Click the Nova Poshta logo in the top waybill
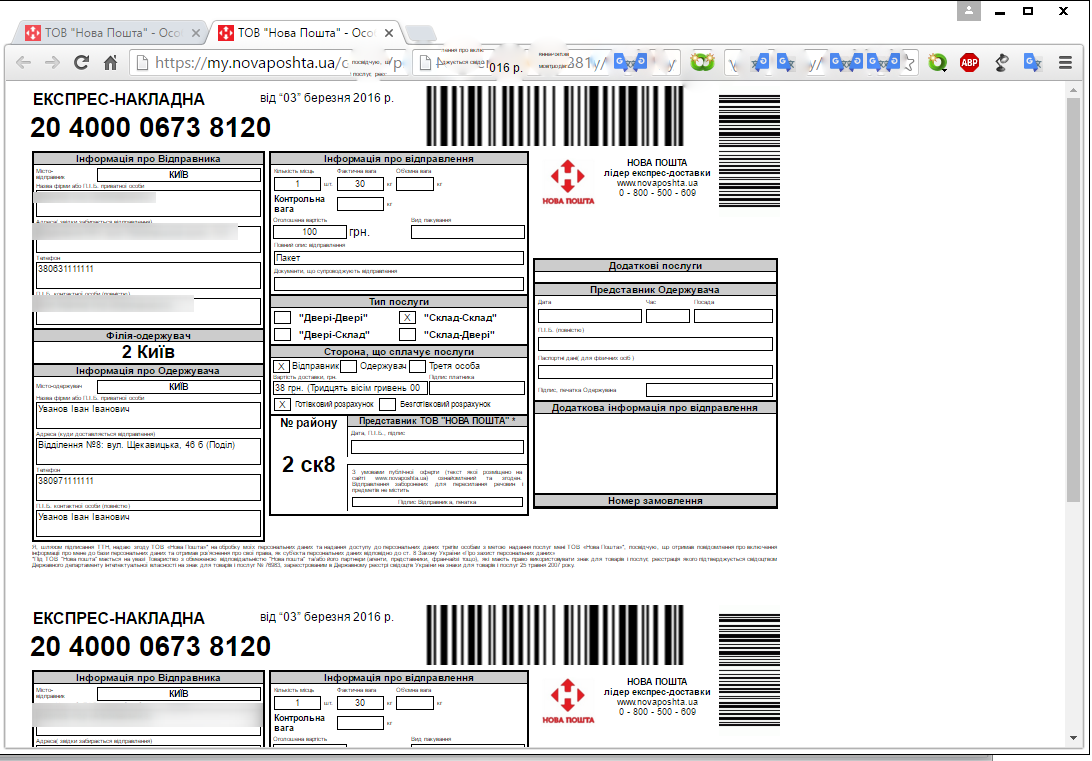The height and width of the screenshot is (761, 1092). (x=568, y=182)
